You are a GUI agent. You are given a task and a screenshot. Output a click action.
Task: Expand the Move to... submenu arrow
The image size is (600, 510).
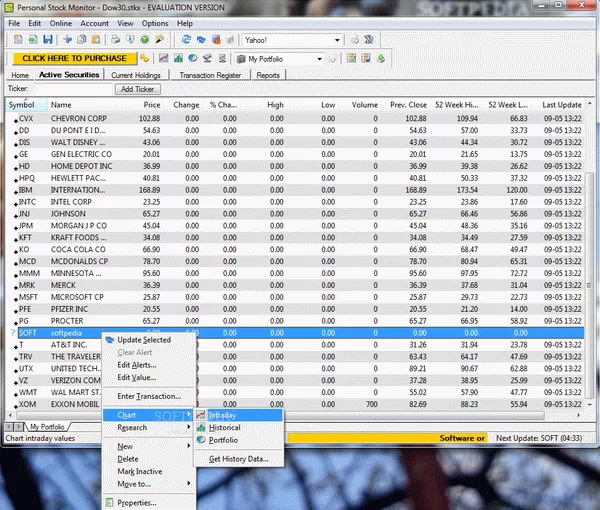coord(189,484)
